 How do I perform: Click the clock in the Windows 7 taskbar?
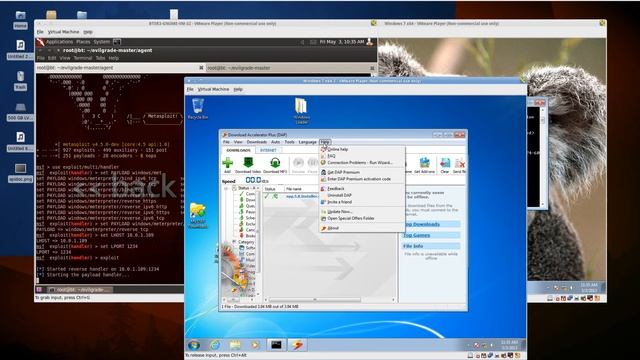[509, 345]
